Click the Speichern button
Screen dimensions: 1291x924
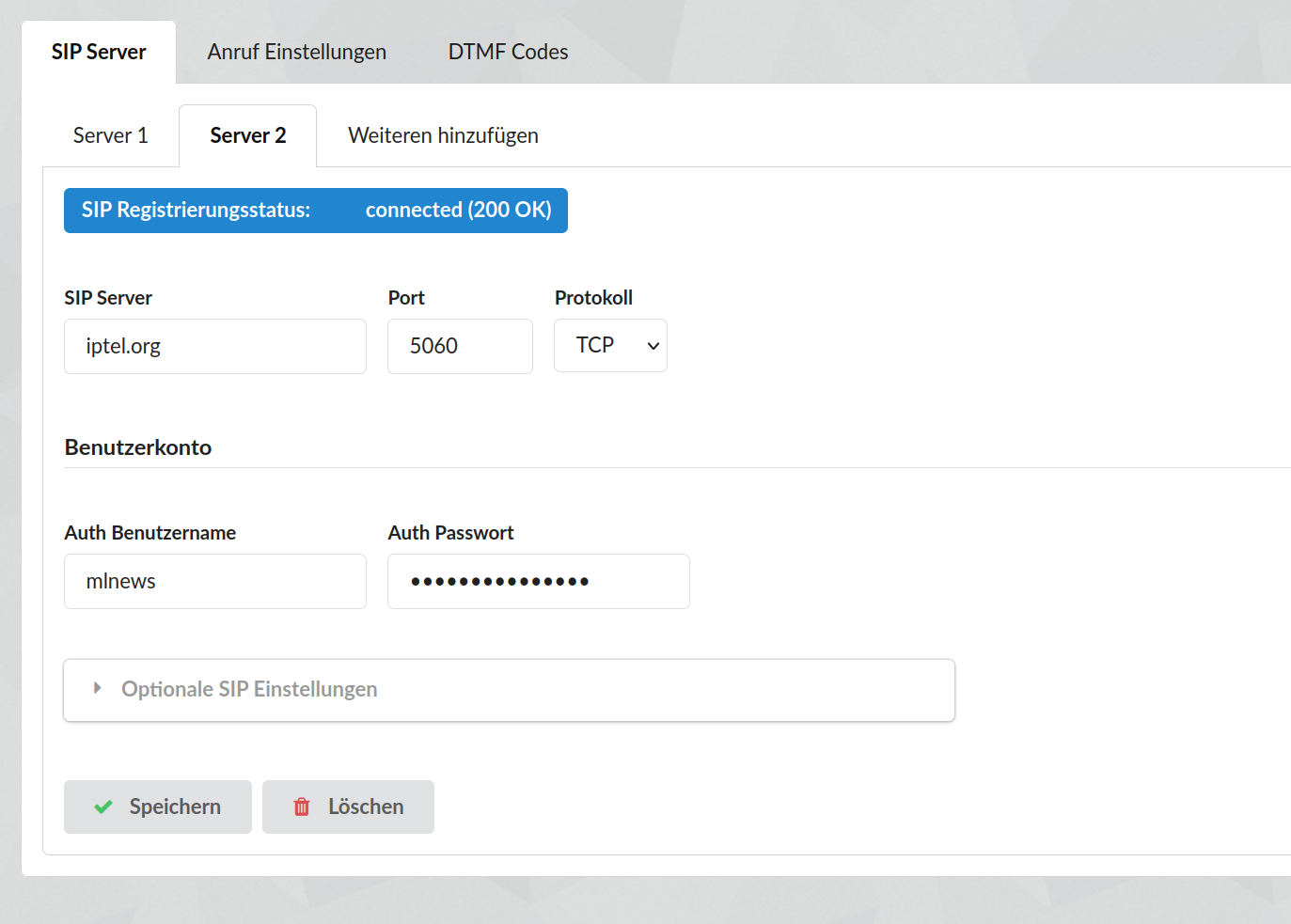pos(158,807)
